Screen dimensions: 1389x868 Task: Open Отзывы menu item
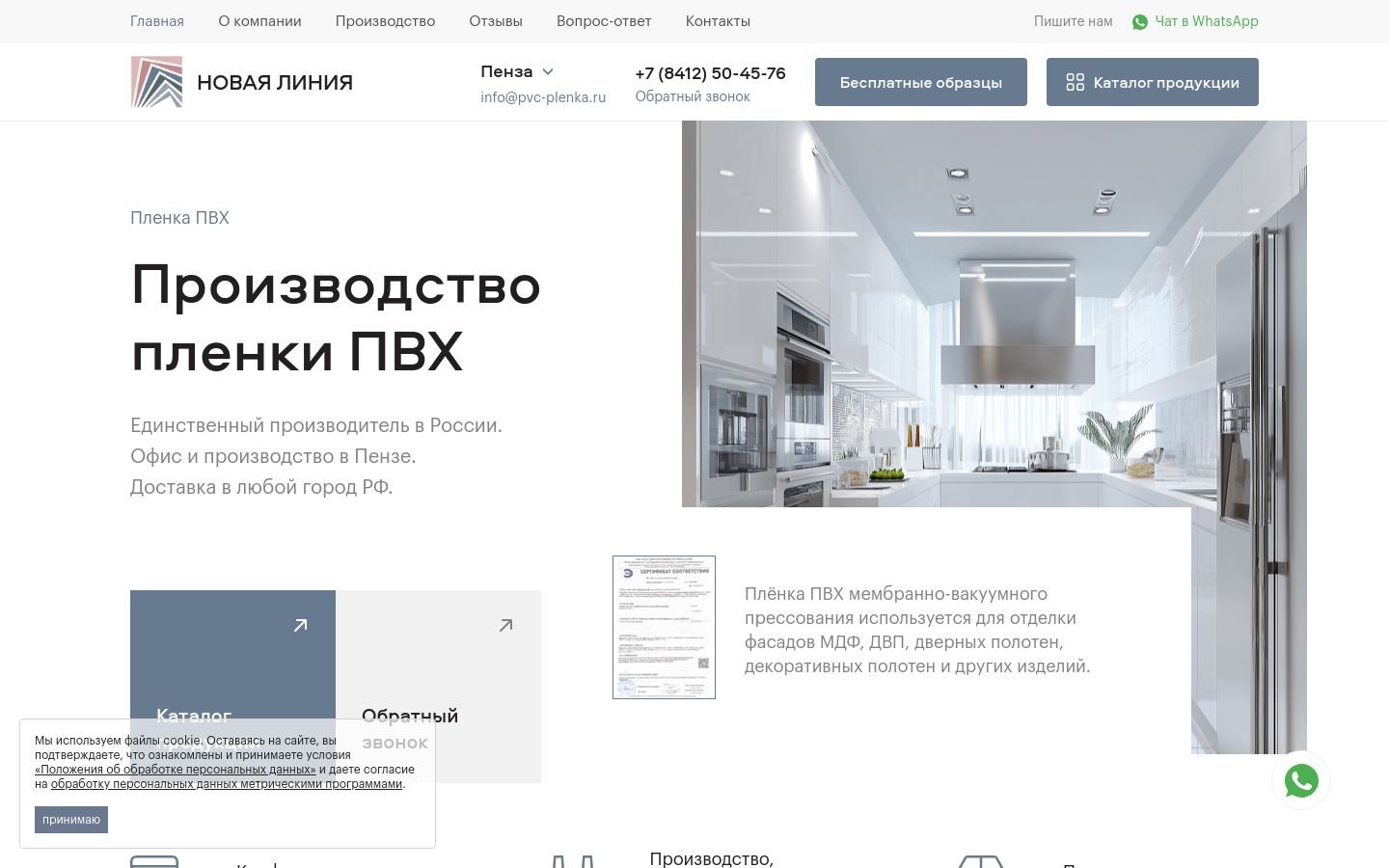pyautogui.click(x=496, y=21)
